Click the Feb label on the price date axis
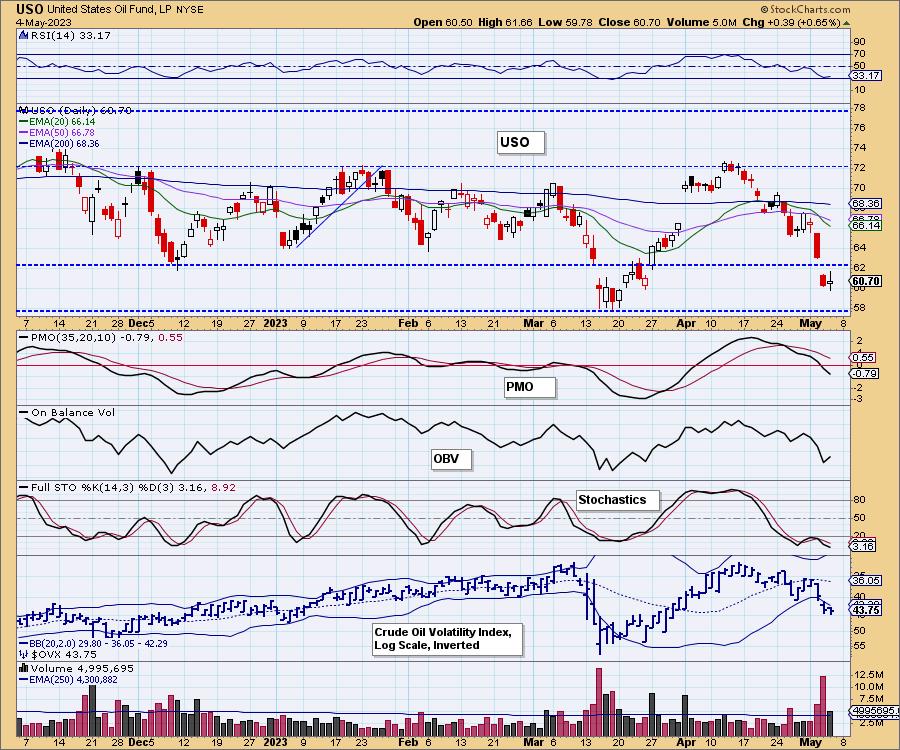 click(408, 323)
